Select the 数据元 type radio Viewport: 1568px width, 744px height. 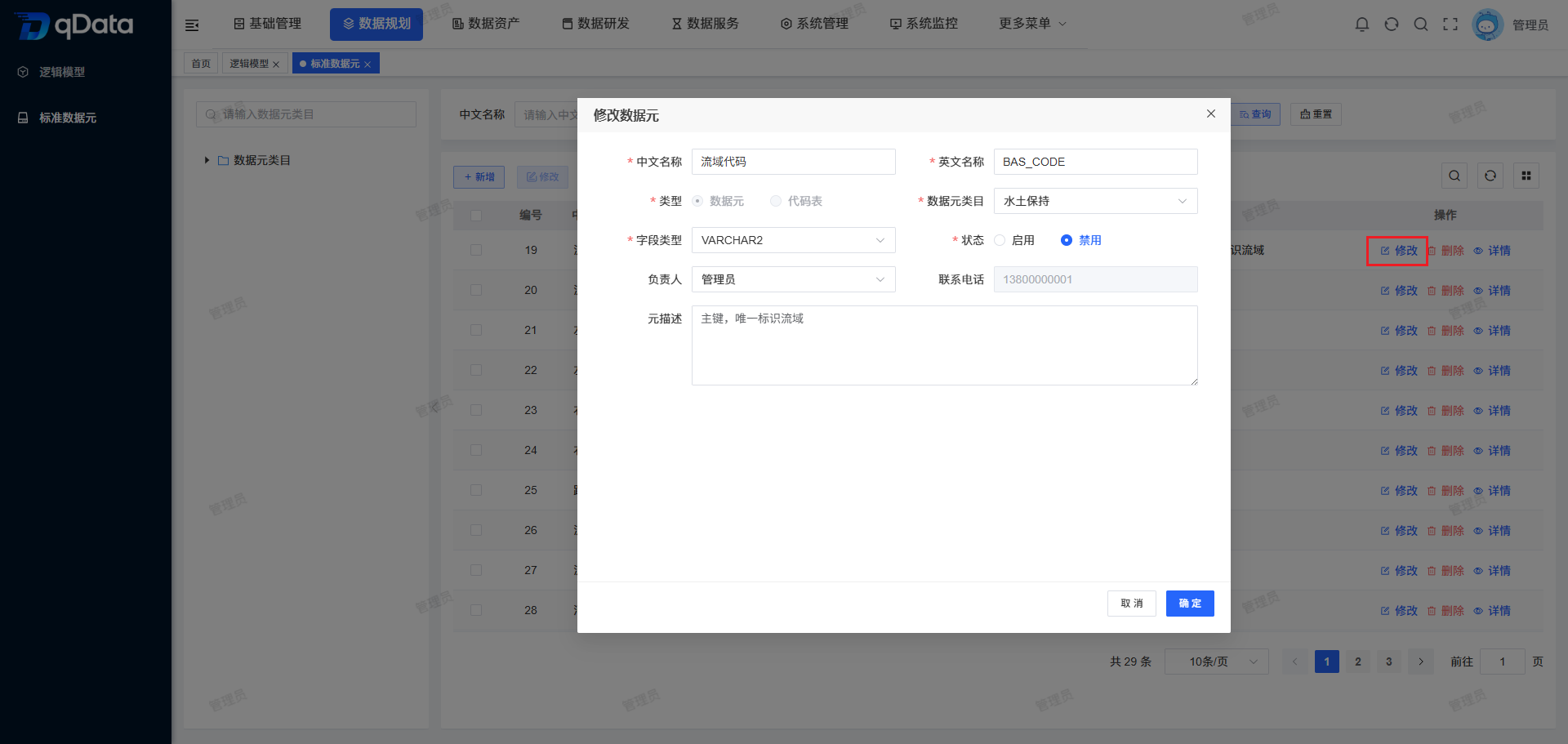click(x=718, y=201)
